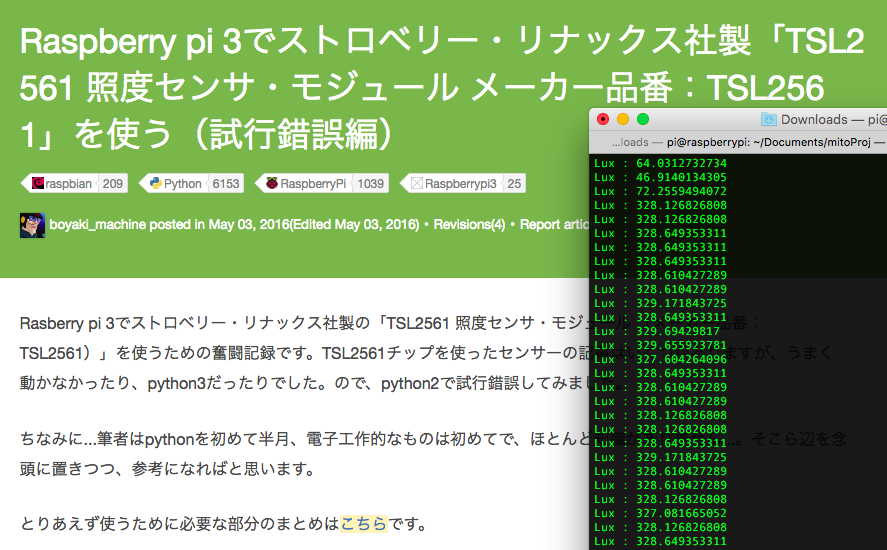Click the Downloads title text in terminal window

(x=814, y=119)
